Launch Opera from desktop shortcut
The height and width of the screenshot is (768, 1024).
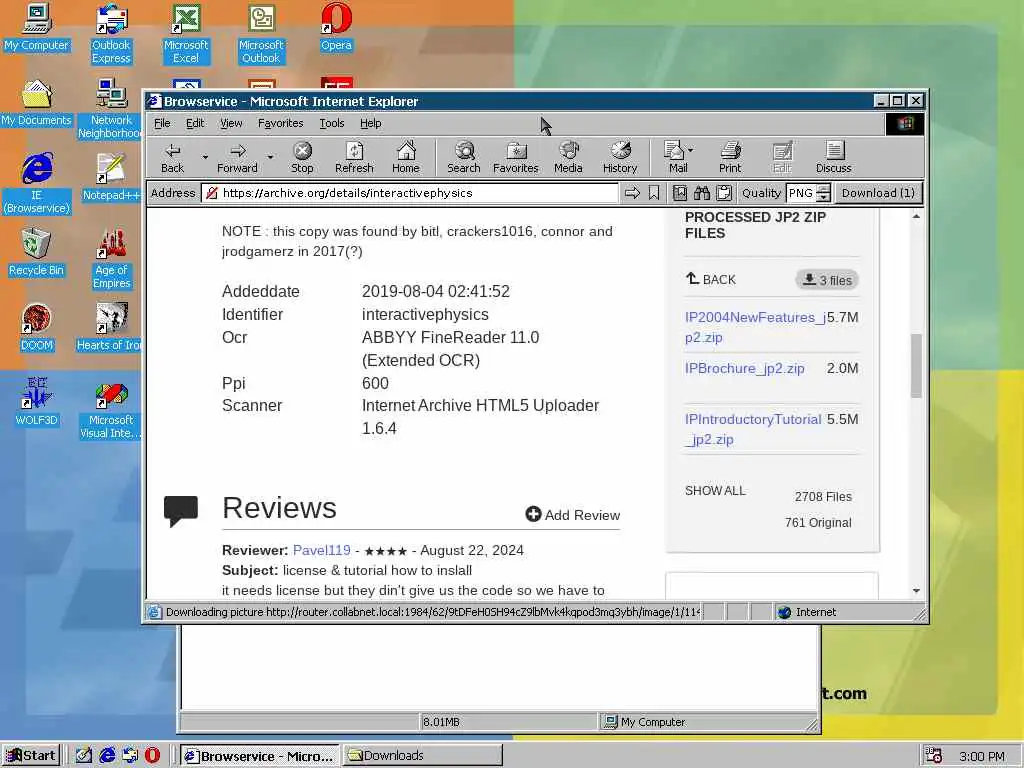tap(336, 27)
